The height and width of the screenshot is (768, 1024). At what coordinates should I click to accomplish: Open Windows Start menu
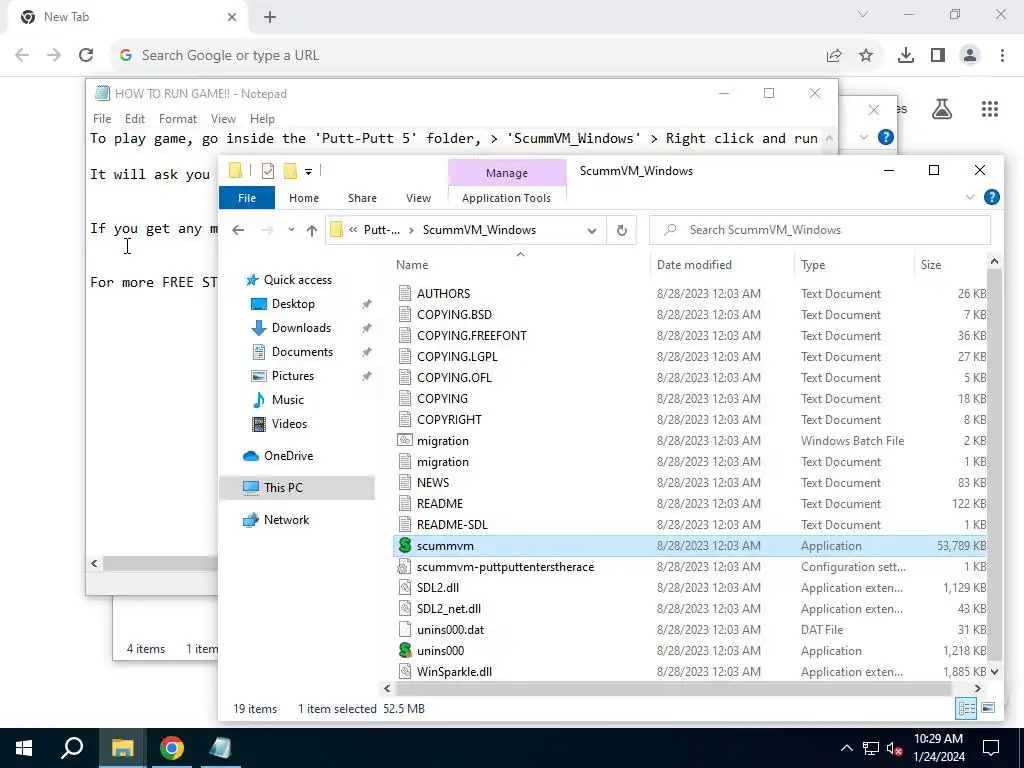[24, 748]
